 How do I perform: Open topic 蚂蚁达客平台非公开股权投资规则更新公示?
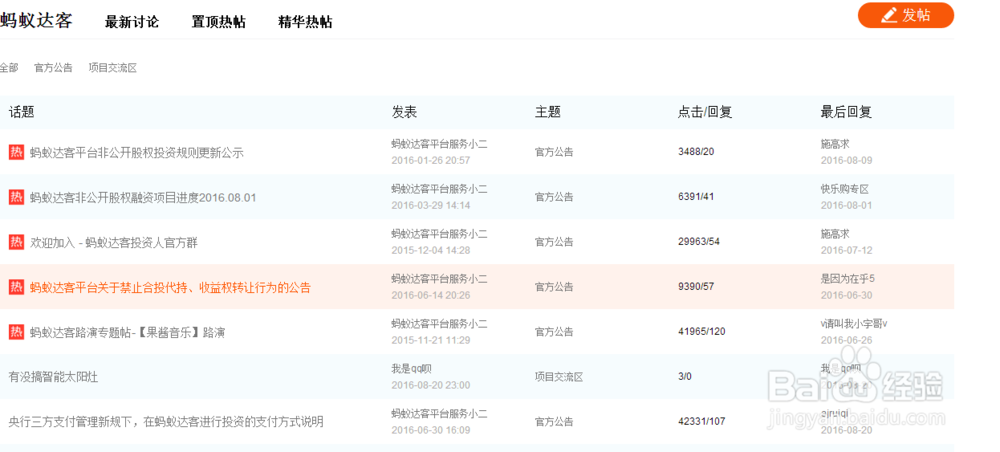[137, 153]
